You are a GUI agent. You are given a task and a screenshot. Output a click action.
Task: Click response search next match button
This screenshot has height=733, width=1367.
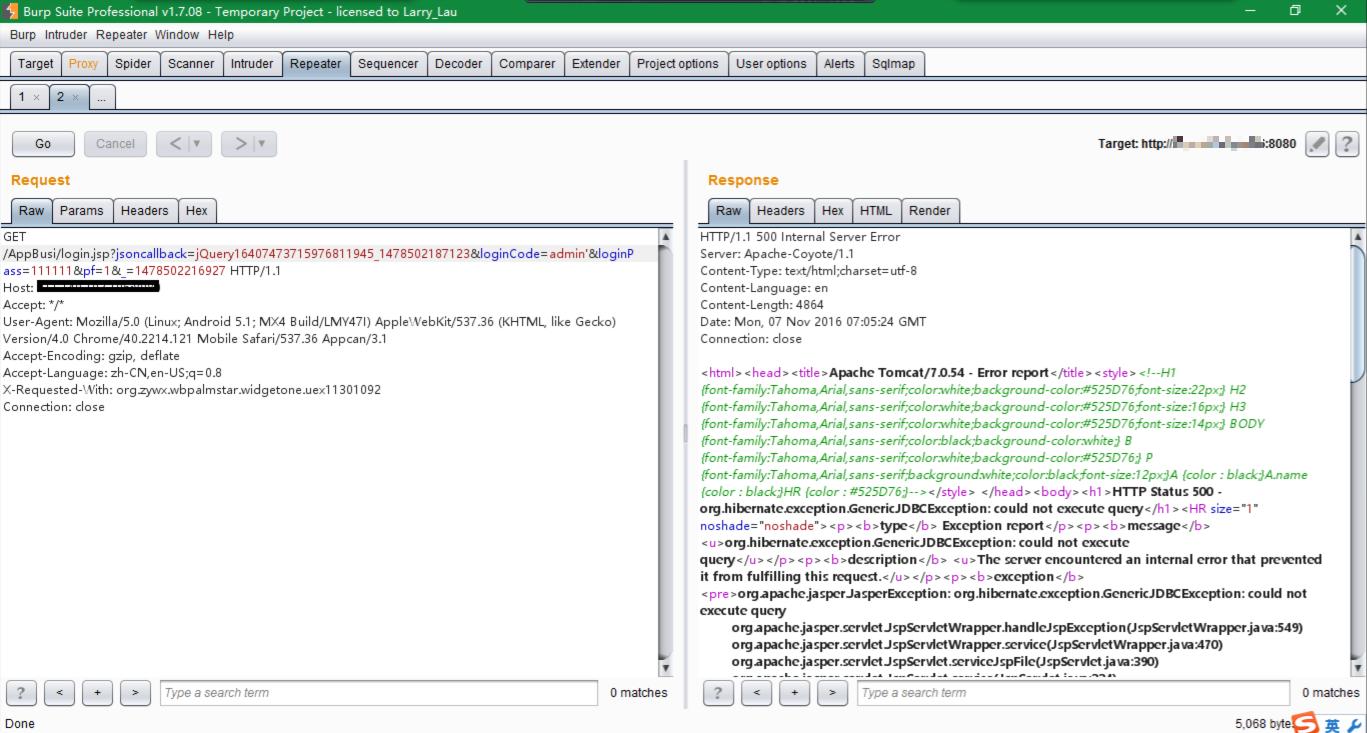click(x=832, y=693)
